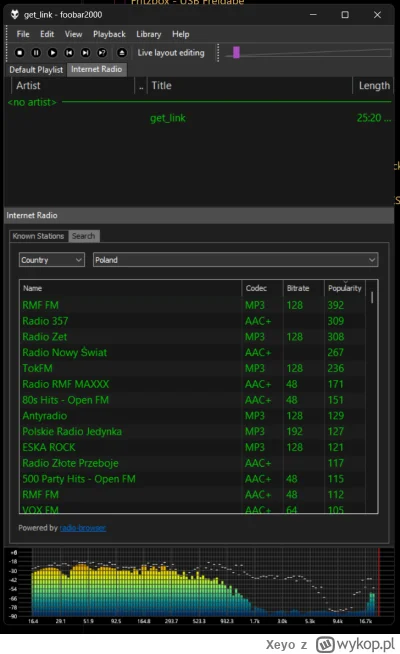Click the Internet Radio panel header
This screenshot has height=654, width=400.
coord(199,216)
